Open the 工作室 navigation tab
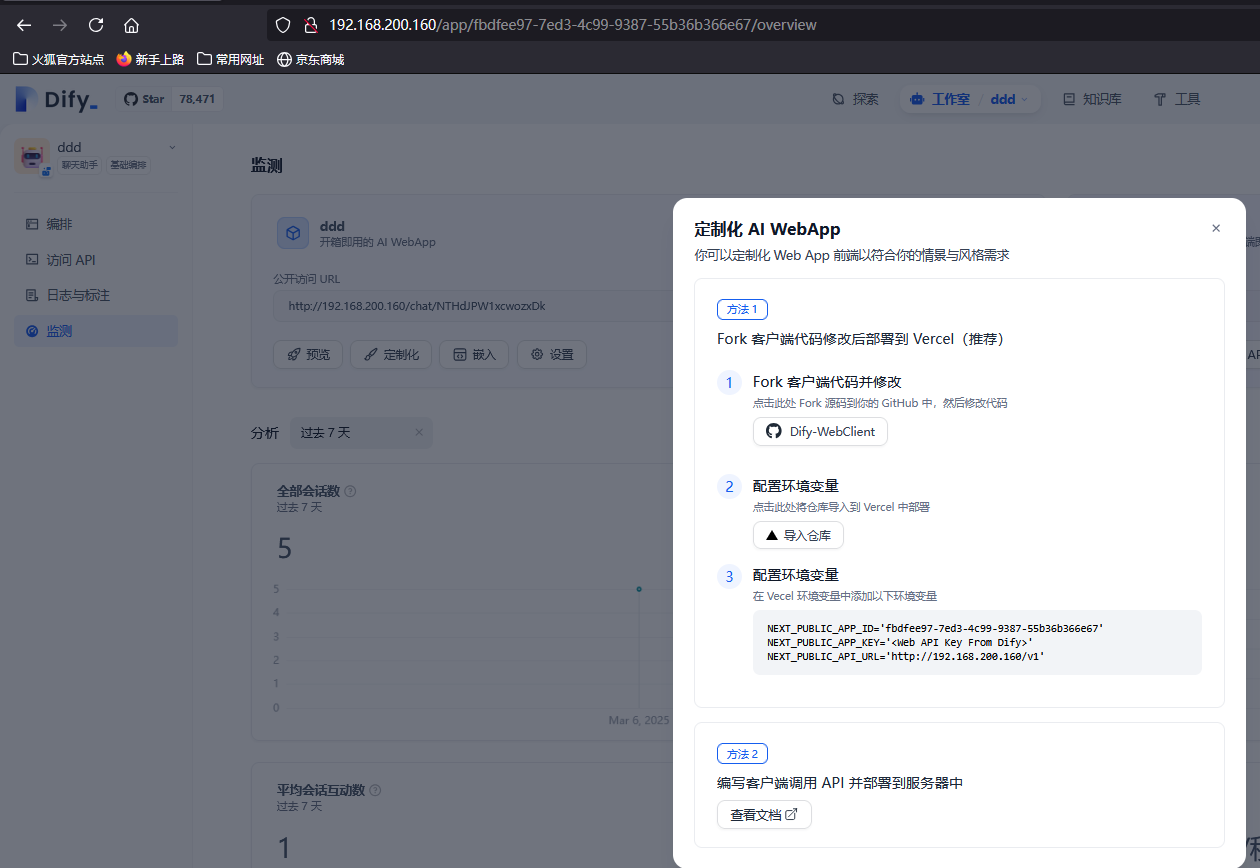 941,99
